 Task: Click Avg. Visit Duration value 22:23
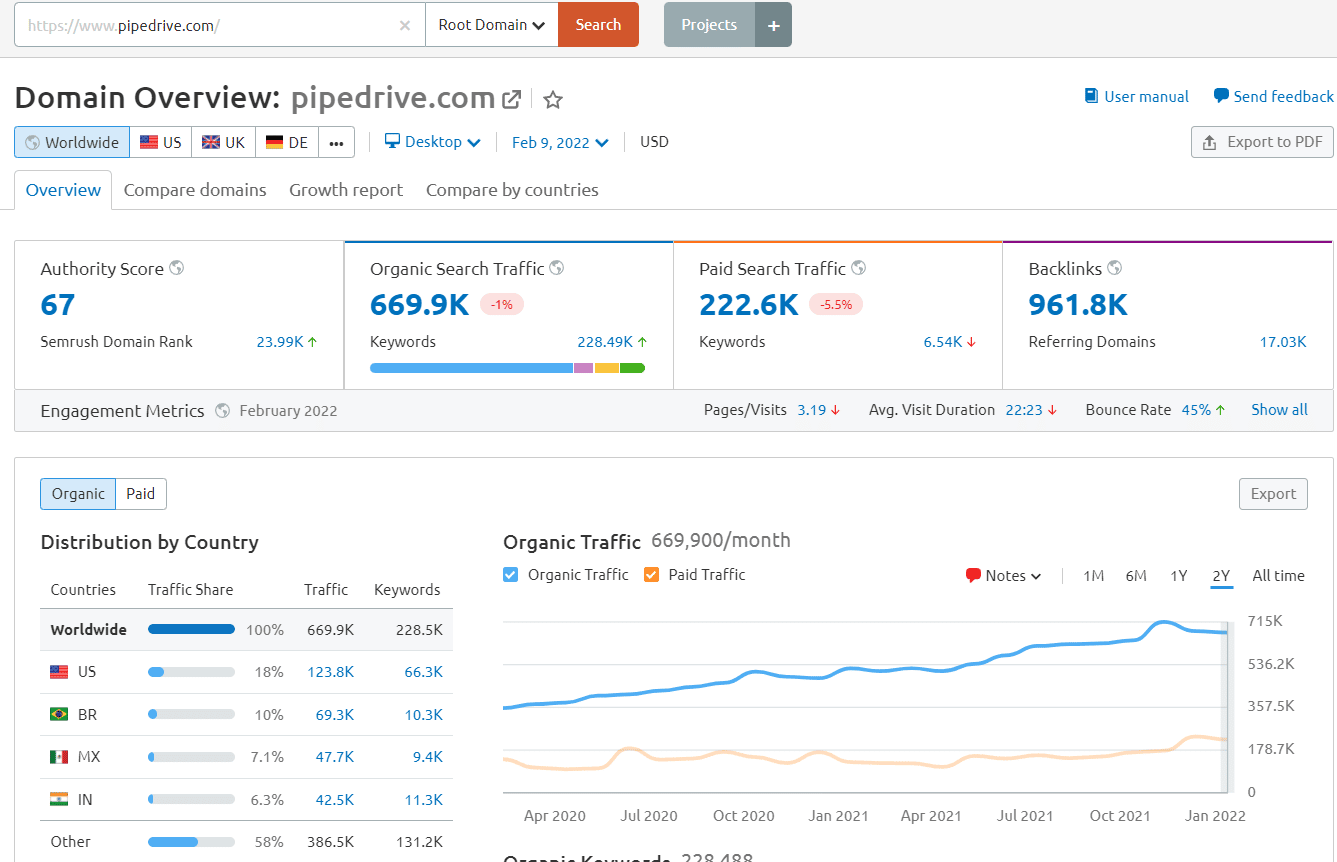tap(1024, 410)
